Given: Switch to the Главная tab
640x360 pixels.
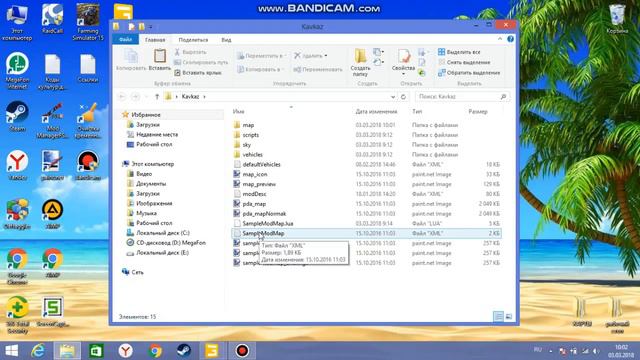Looking at the screenshot, I should [155, 40].
